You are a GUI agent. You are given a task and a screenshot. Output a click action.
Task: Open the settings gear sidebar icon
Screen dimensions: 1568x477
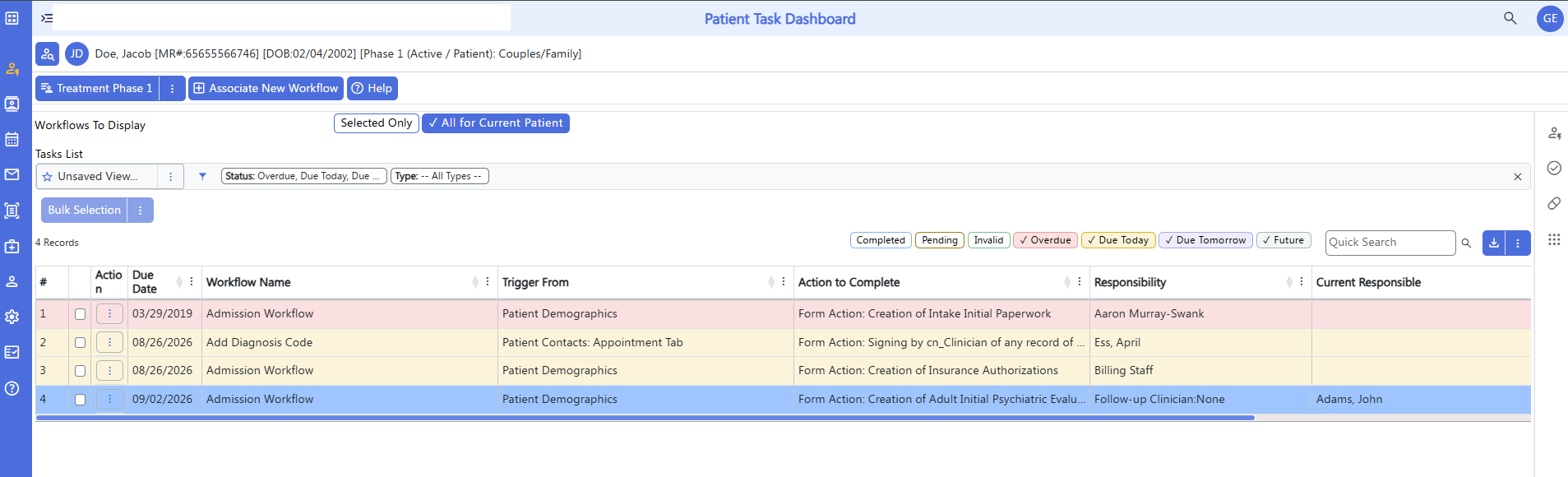coord(12,317)
